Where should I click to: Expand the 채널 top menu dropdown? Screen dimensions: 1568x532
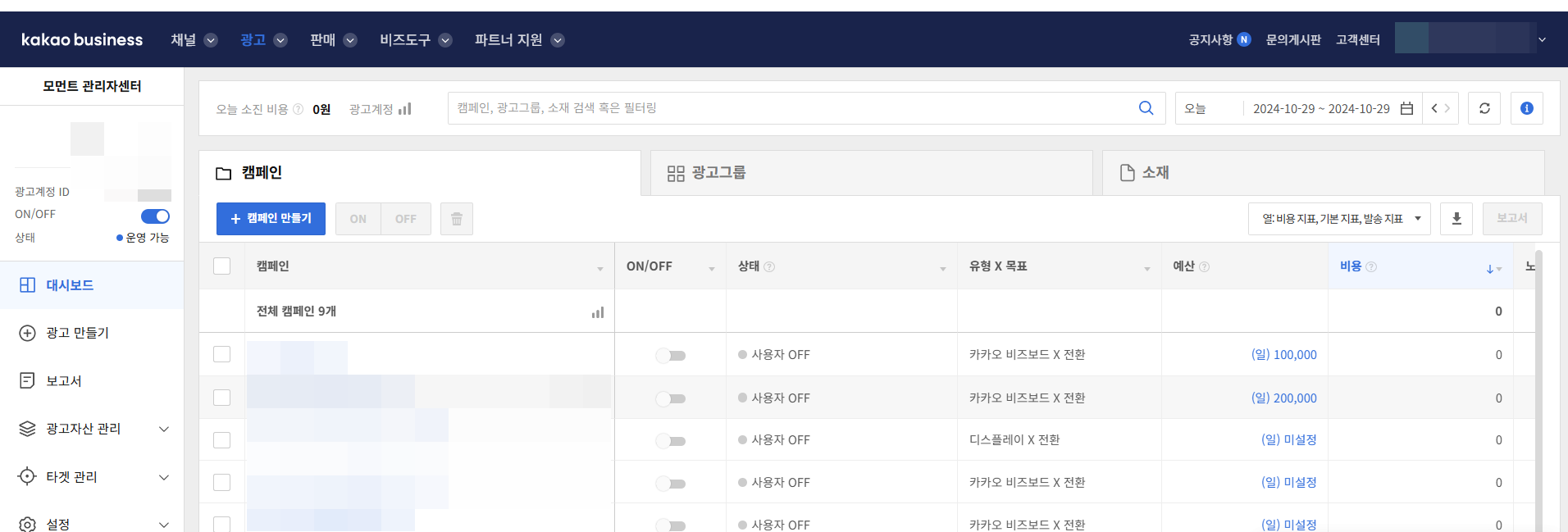pyautogui.click(x=211, y=40)
